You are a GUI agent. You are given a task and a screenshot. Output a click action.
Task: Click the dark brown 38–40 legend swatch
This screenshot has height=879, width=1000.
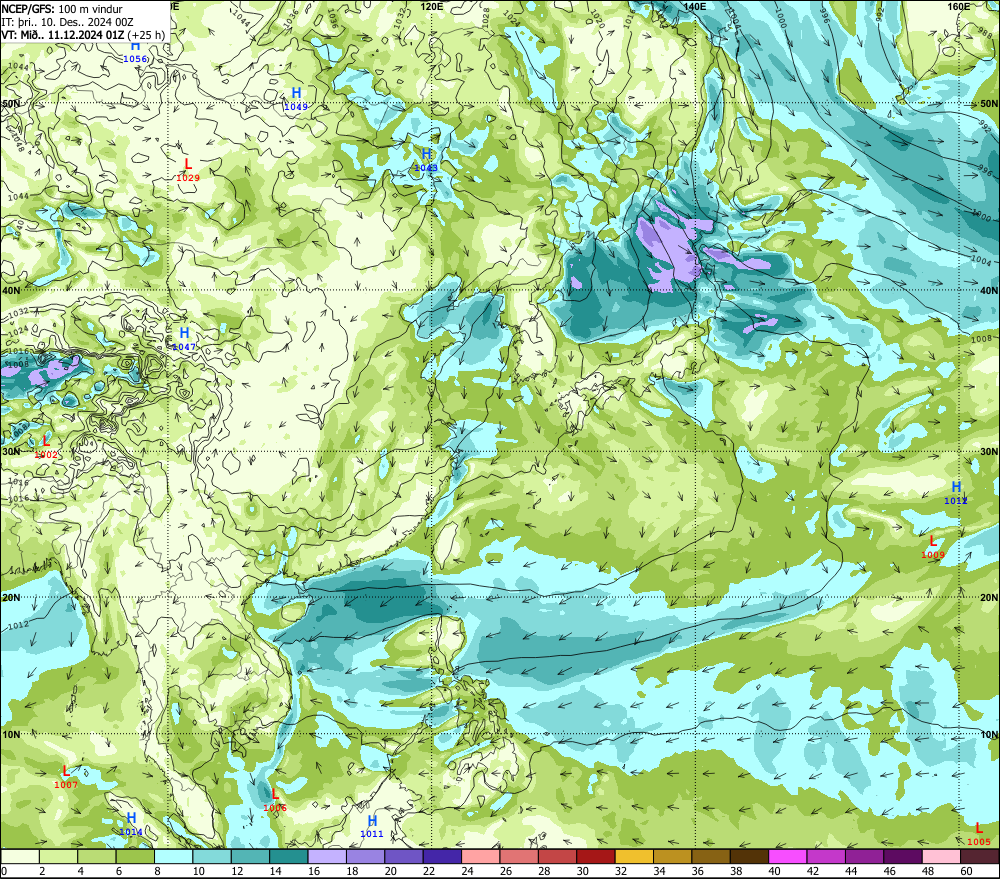pyautogui.click(x=749, y=856)
